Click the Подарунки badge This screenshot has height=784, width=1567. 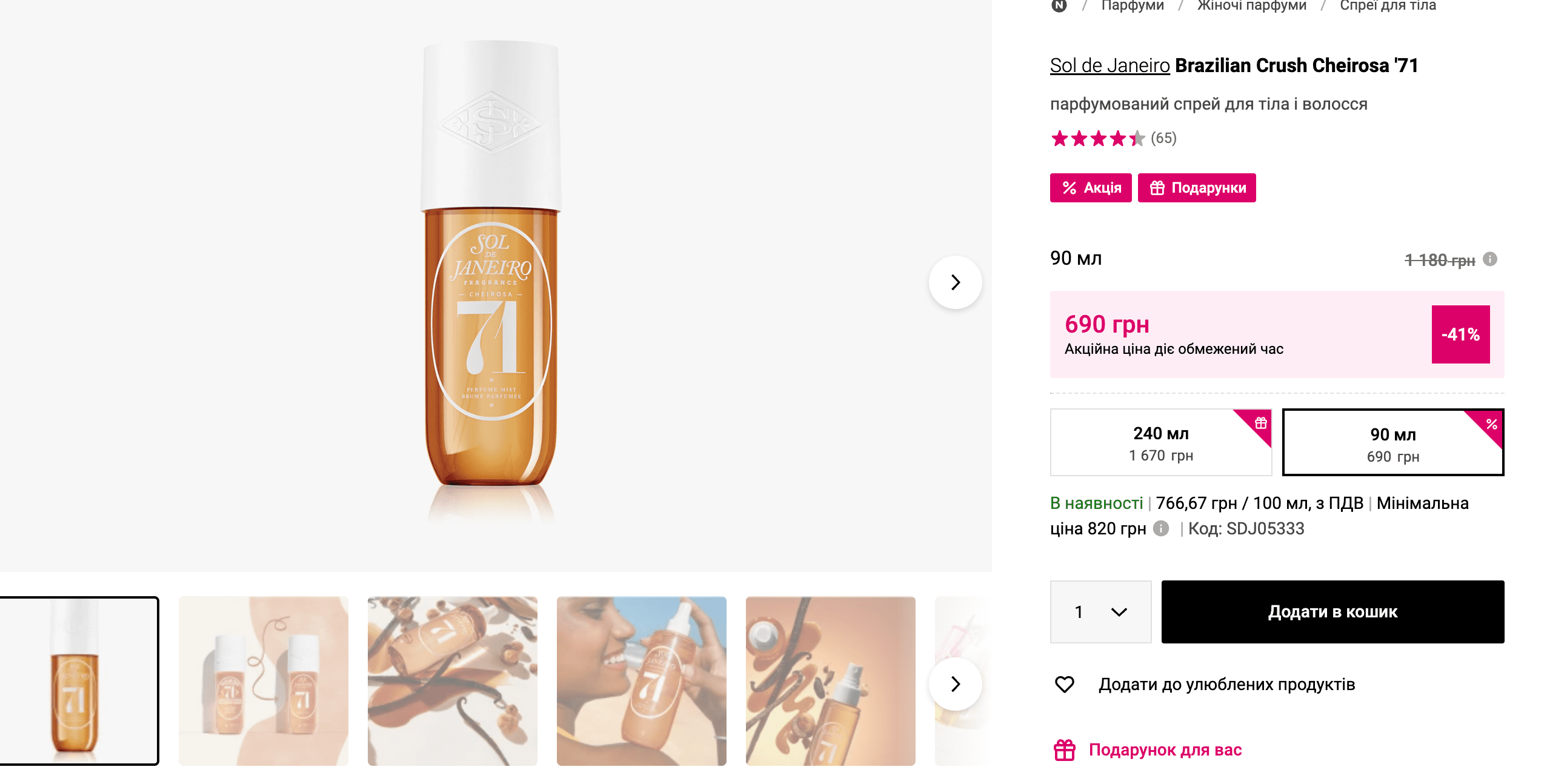coord(1197,188)
